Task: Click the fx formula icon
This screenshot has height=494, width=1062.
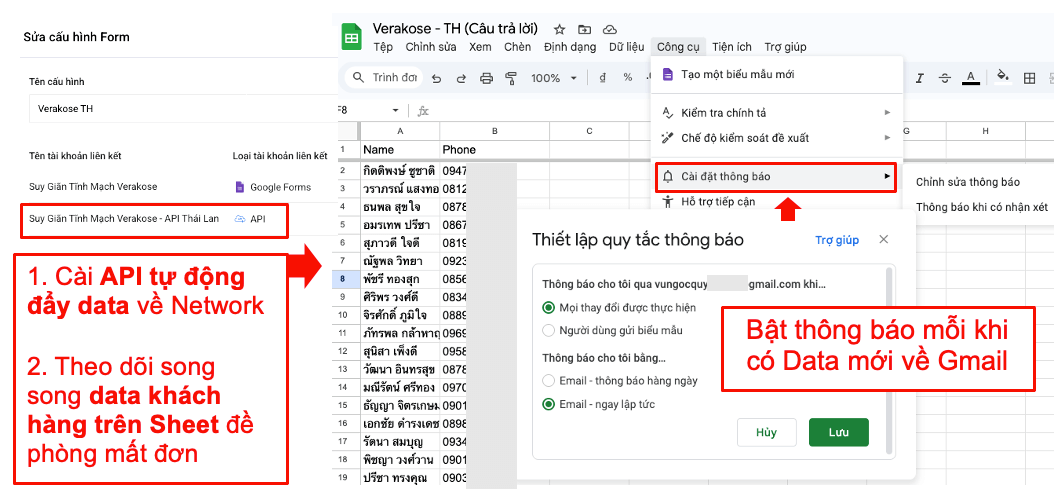Action: [423, 111]
